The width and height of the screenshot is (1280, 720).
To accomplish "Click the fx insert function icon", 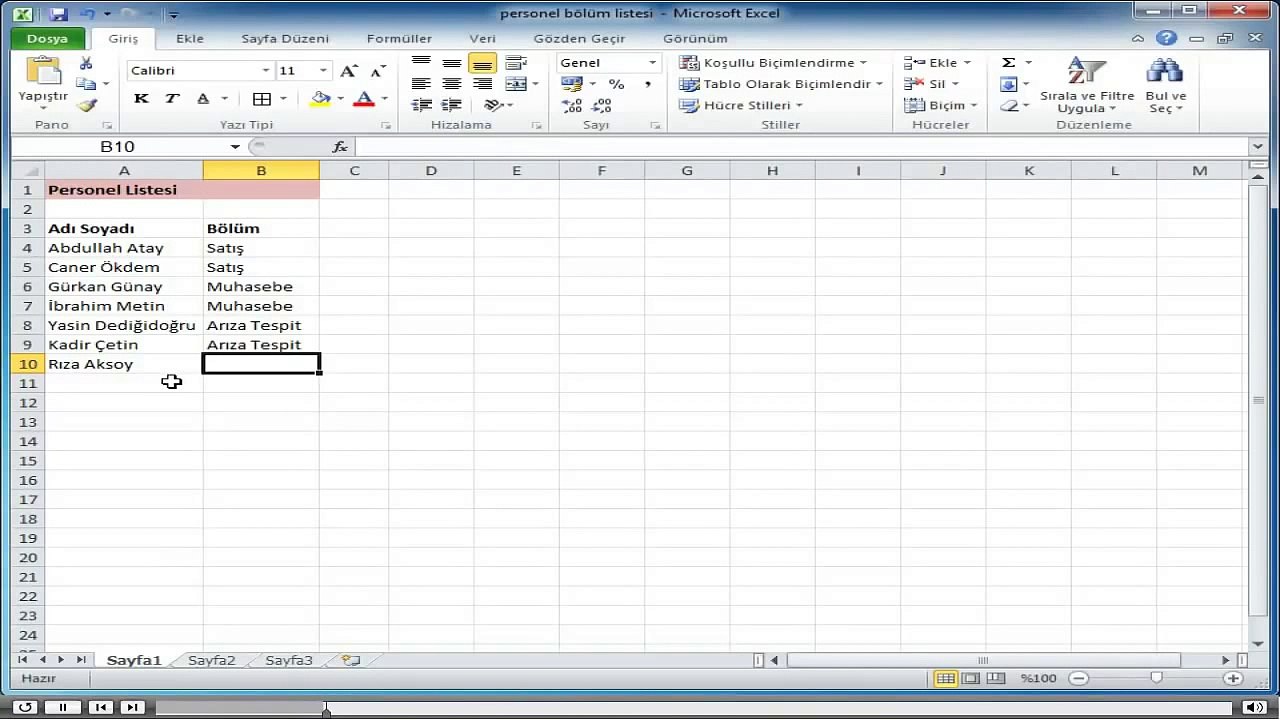I will tap(340, 147).
